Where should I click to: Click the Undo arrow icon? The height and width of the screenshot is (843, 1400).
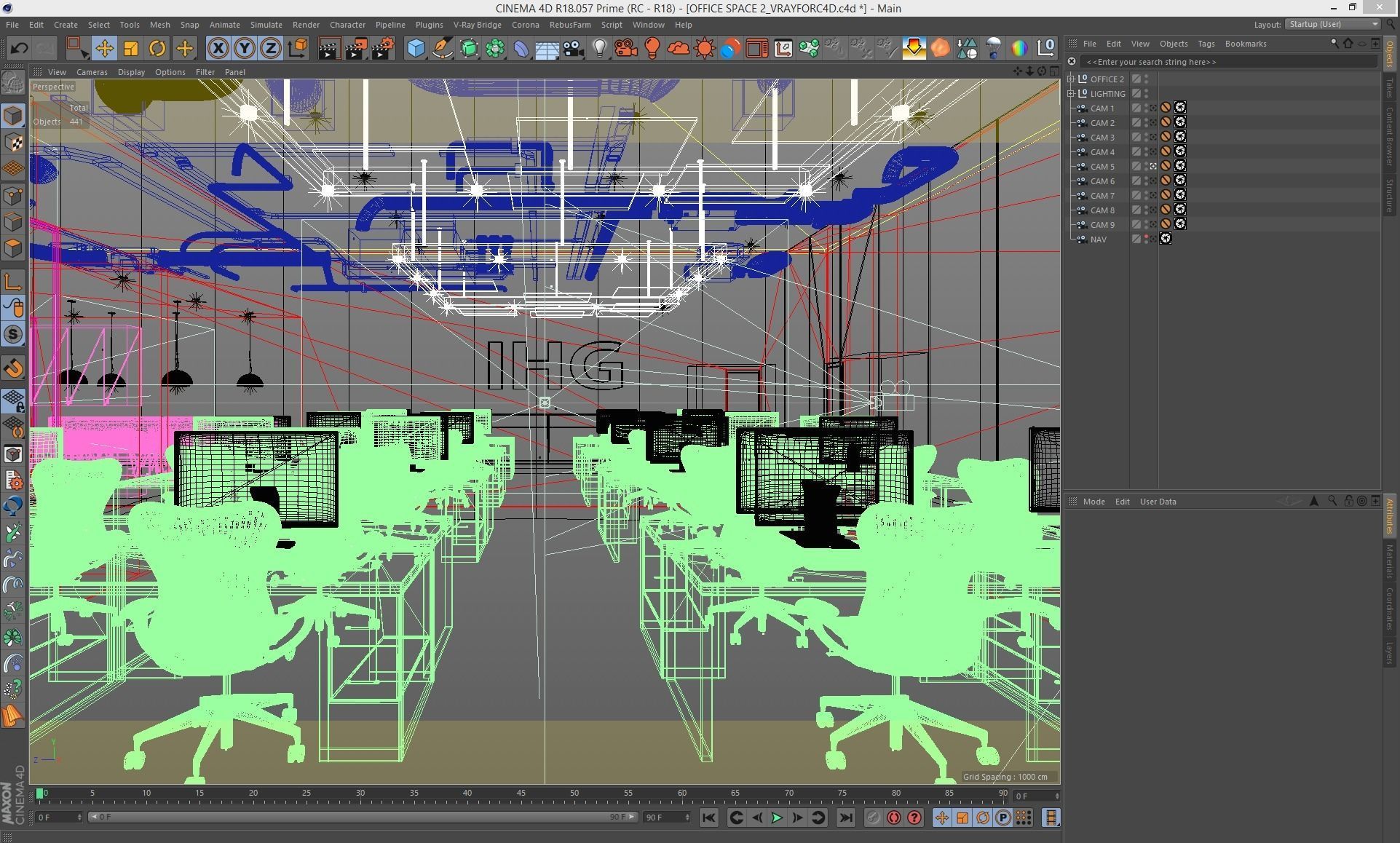coord(19,49)
